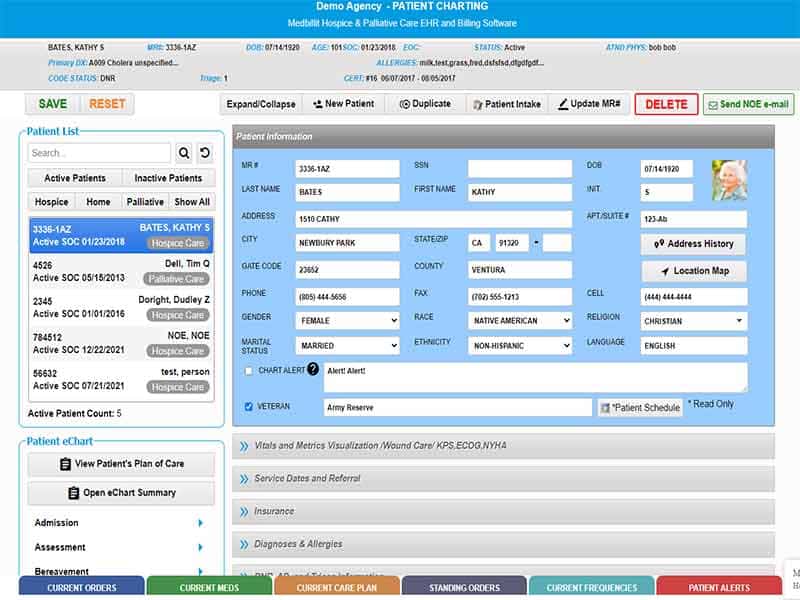Click Open eChart Summary

121,493
